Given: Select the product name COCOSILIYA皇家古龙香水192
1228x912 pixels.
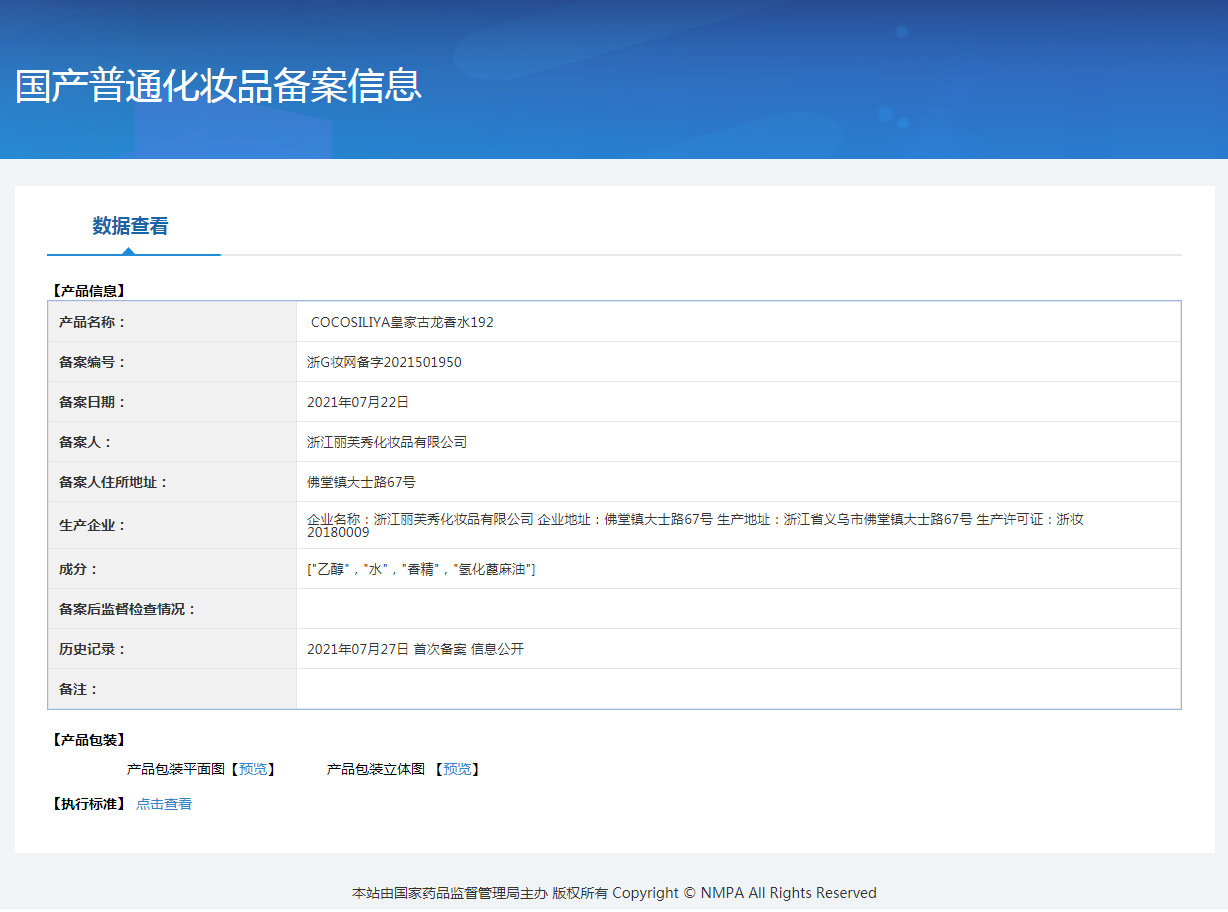Looking at the screenshot, I should pos(402,322).
